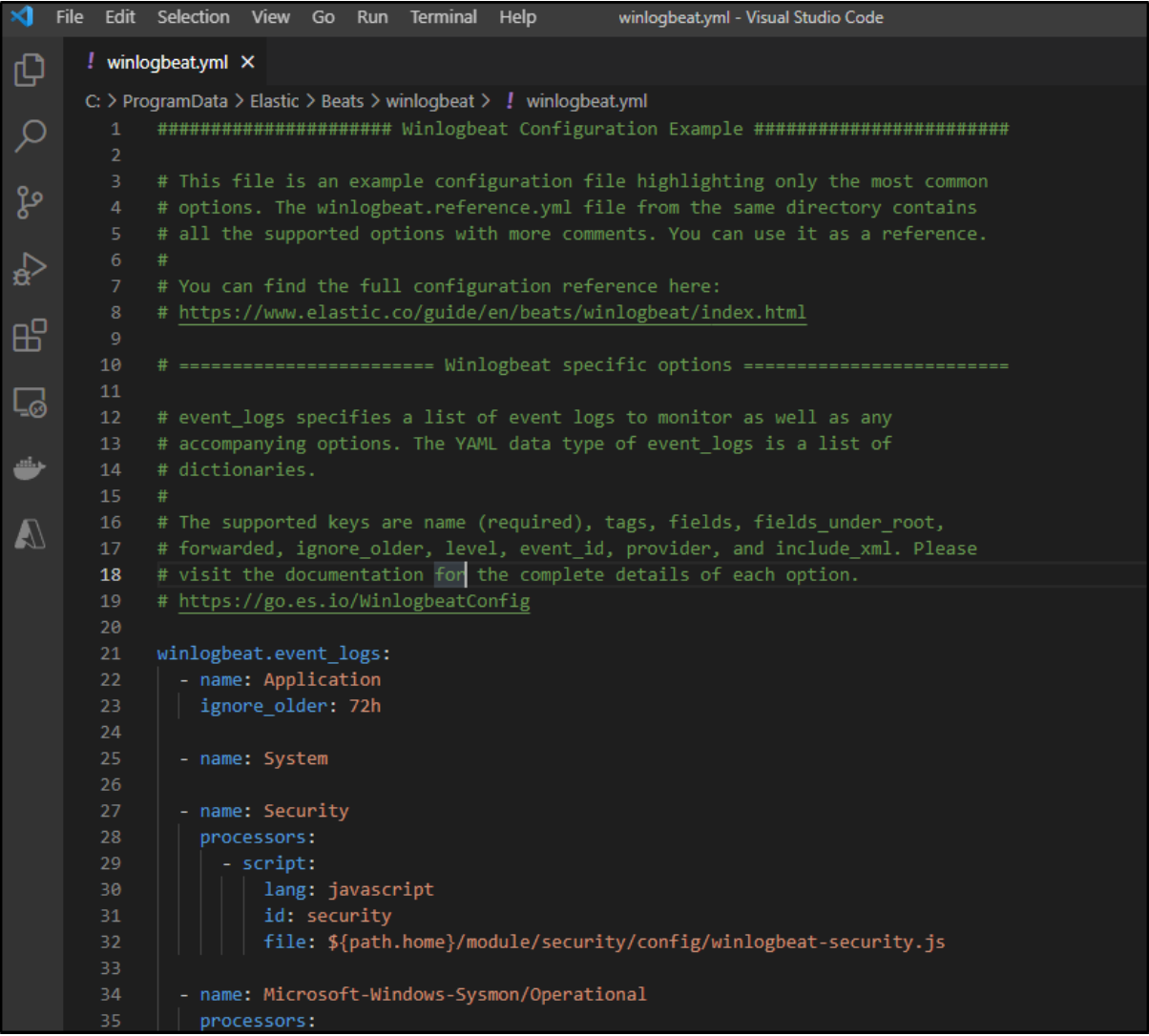
Task: Click the winlogbeat-security.js file path value
Action: coord(637,942)
